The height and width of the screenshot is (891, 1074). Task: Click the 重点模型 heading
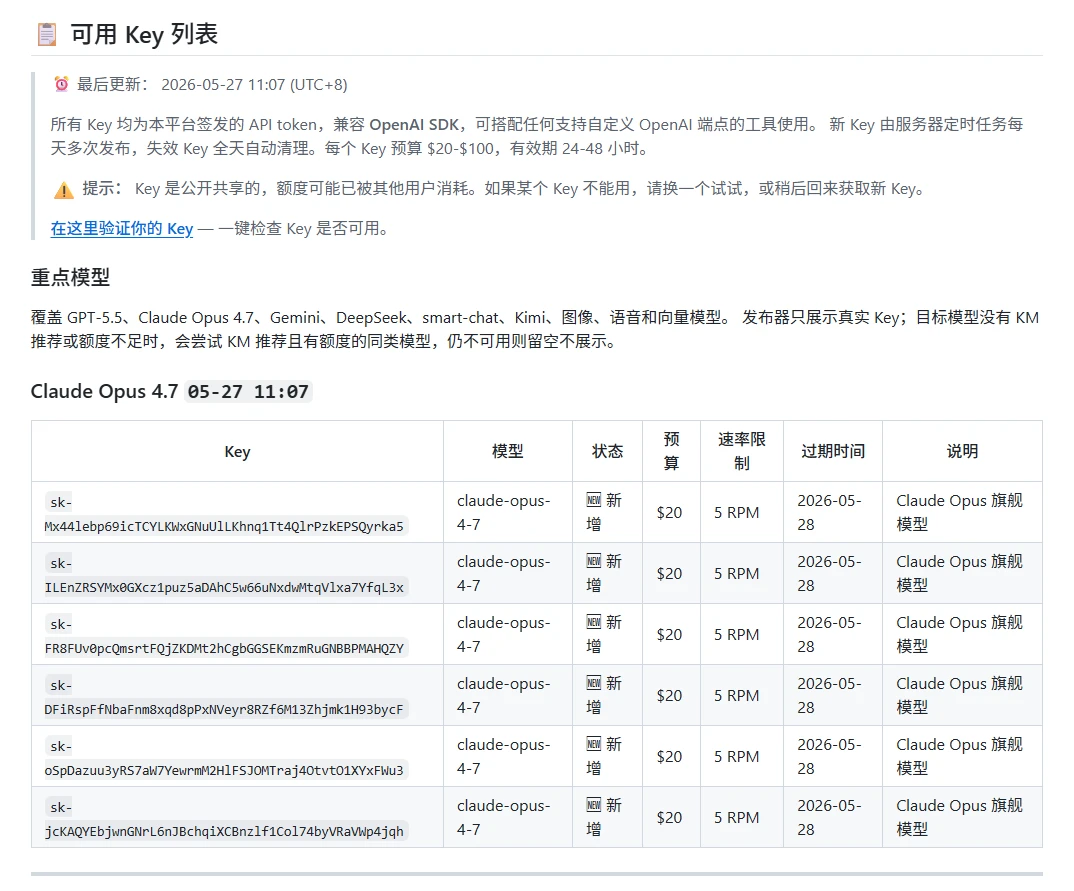point(71,277)
